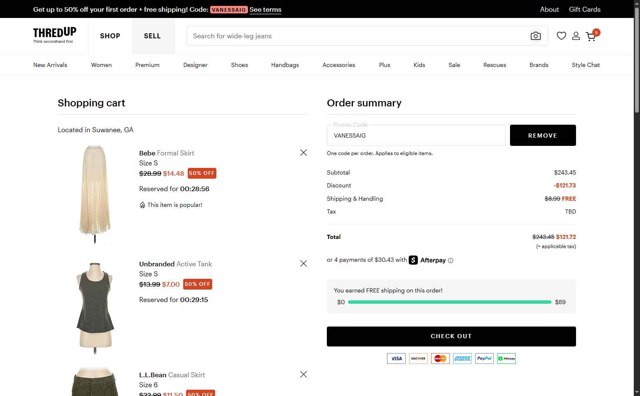
Task: Click the VANESSAIG promo code badge
Action: click(x=229, y=9)
